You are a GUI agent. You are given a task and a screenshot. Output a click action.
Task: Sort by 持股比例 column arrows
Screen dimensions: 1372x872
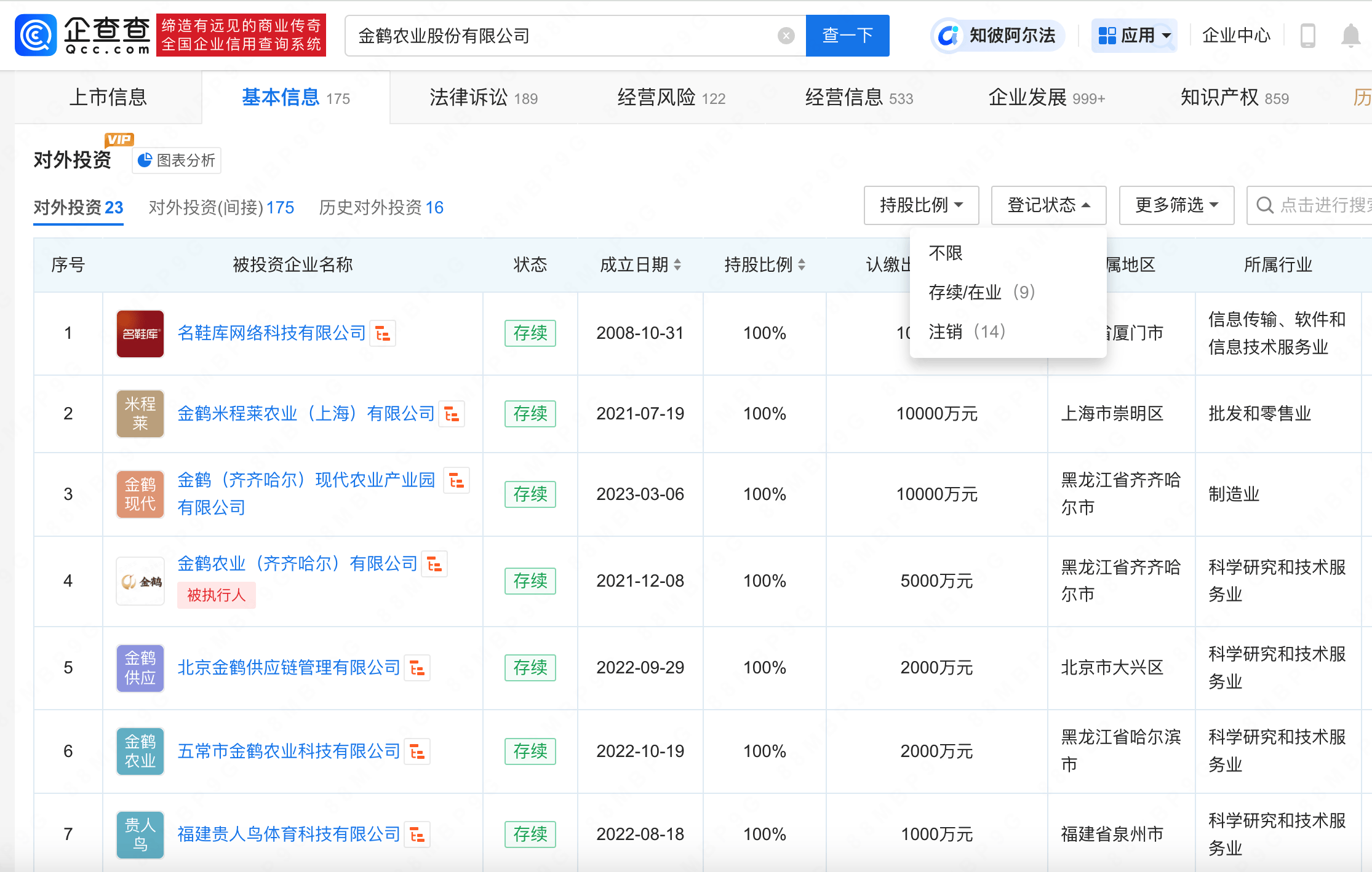[802, 265]
